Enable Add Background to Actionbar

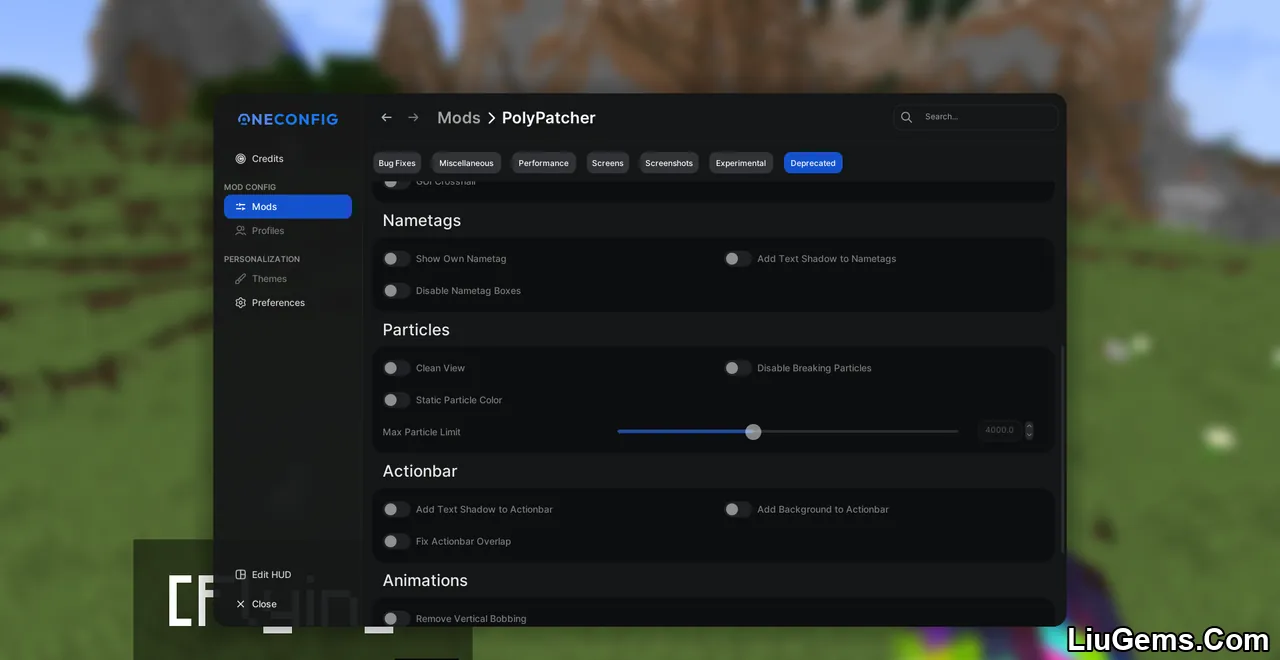(x=738, y=509)
